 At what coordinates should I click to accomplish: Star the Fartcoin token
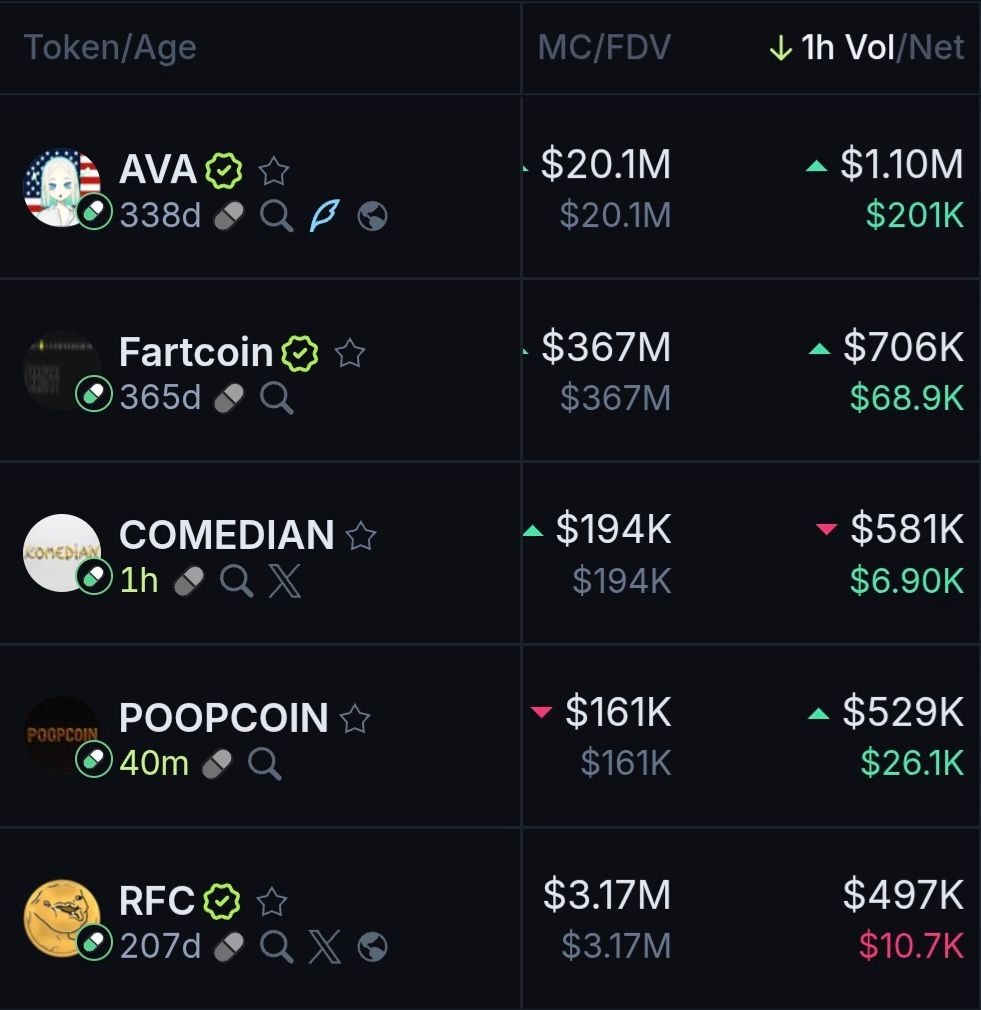coord(349,353)
